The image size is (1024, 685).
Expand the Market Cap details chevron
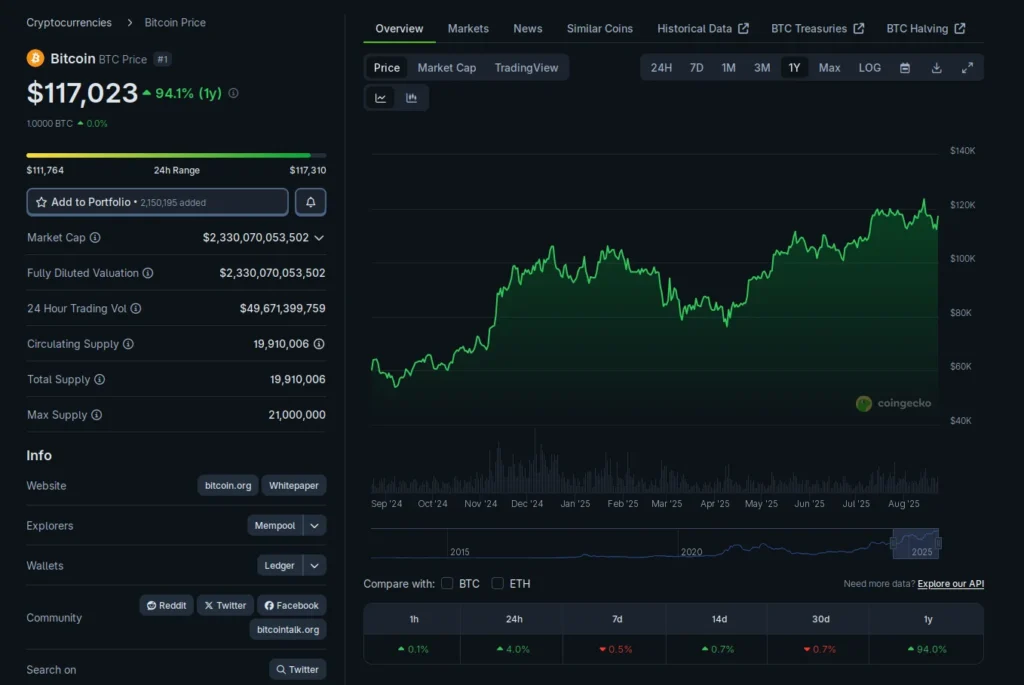tap(319, 238)
